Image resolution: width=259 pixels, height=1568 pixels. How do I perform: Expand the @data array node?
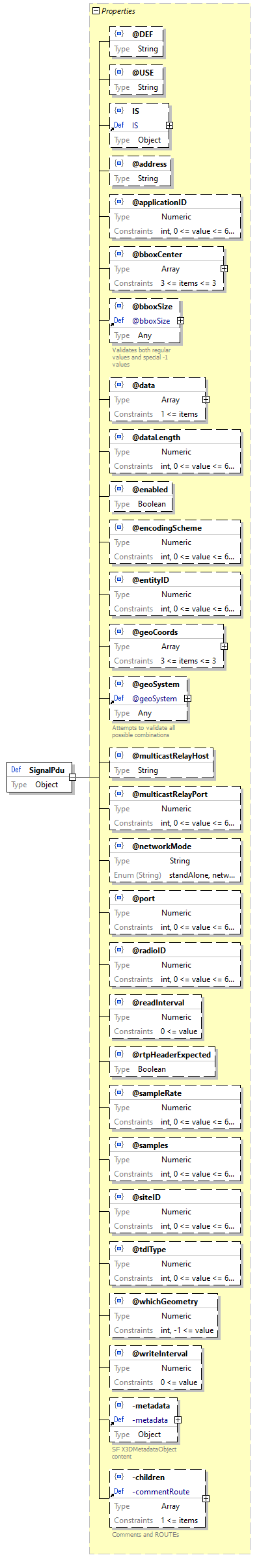pos(206,399)
